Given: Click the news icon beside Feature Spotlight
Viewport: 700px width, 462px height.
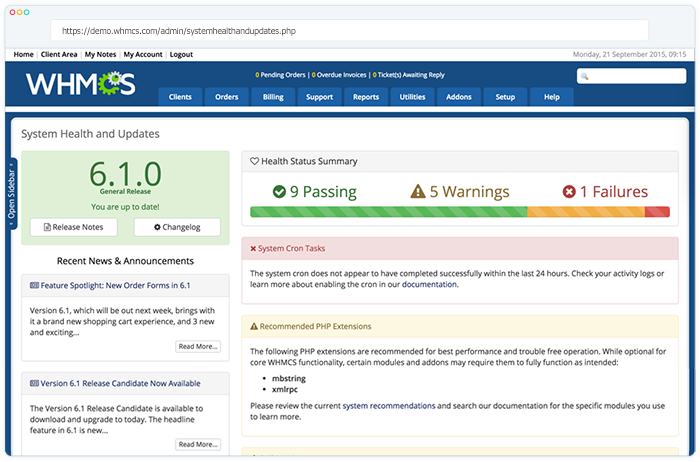Looking at the screenshot, I should click(34, 286).
